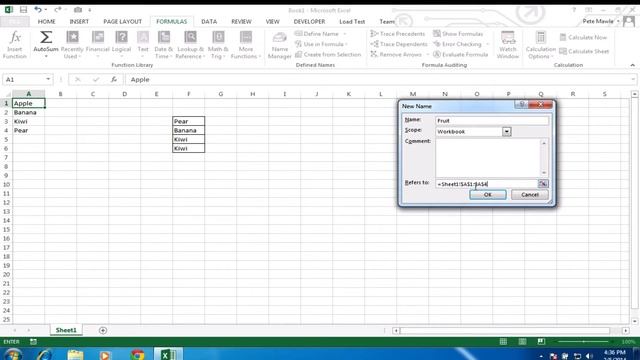Open Chrome from the taskbar

click(138, 354)
